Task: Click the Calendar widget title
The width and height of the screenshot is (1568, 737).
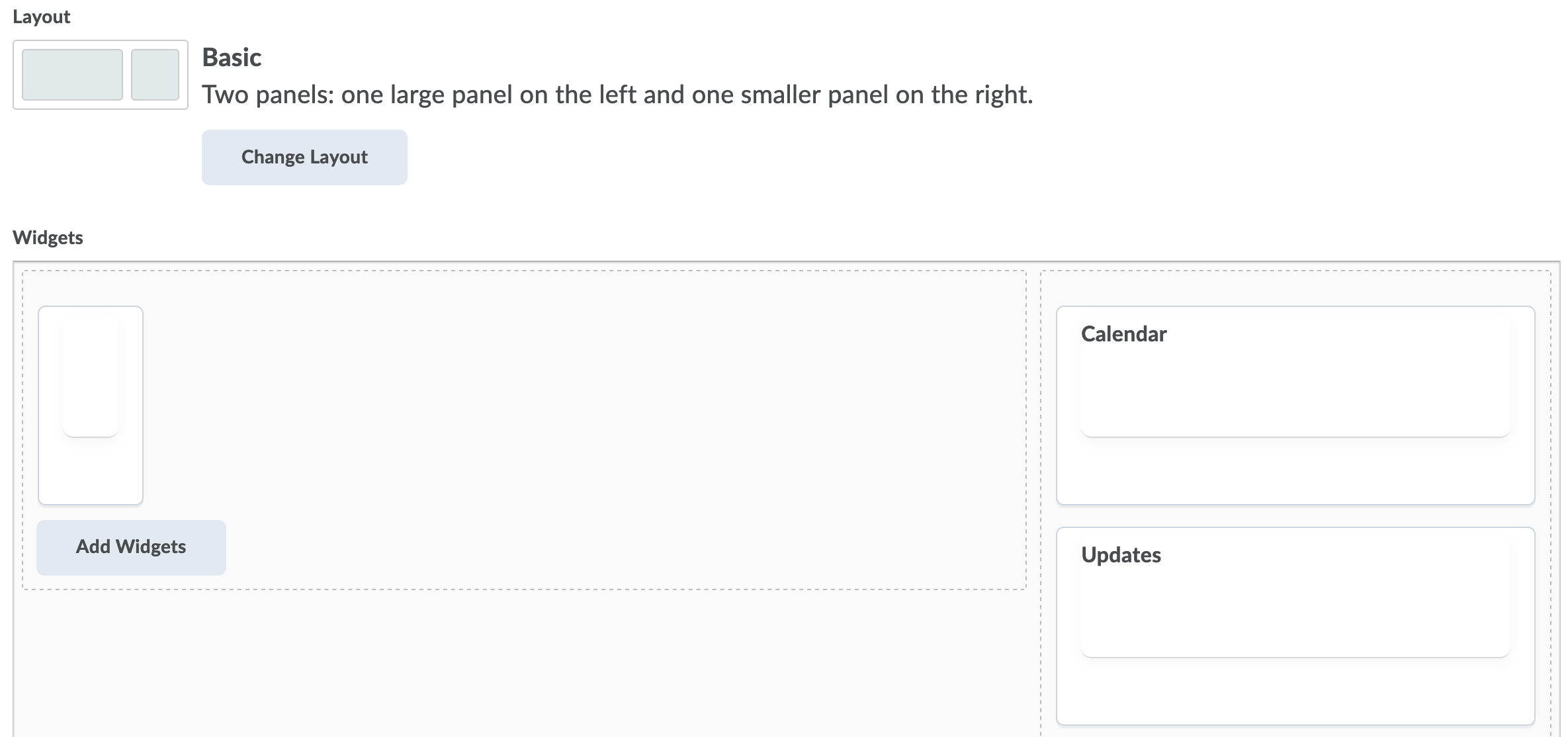Action: coord(1123,334)
